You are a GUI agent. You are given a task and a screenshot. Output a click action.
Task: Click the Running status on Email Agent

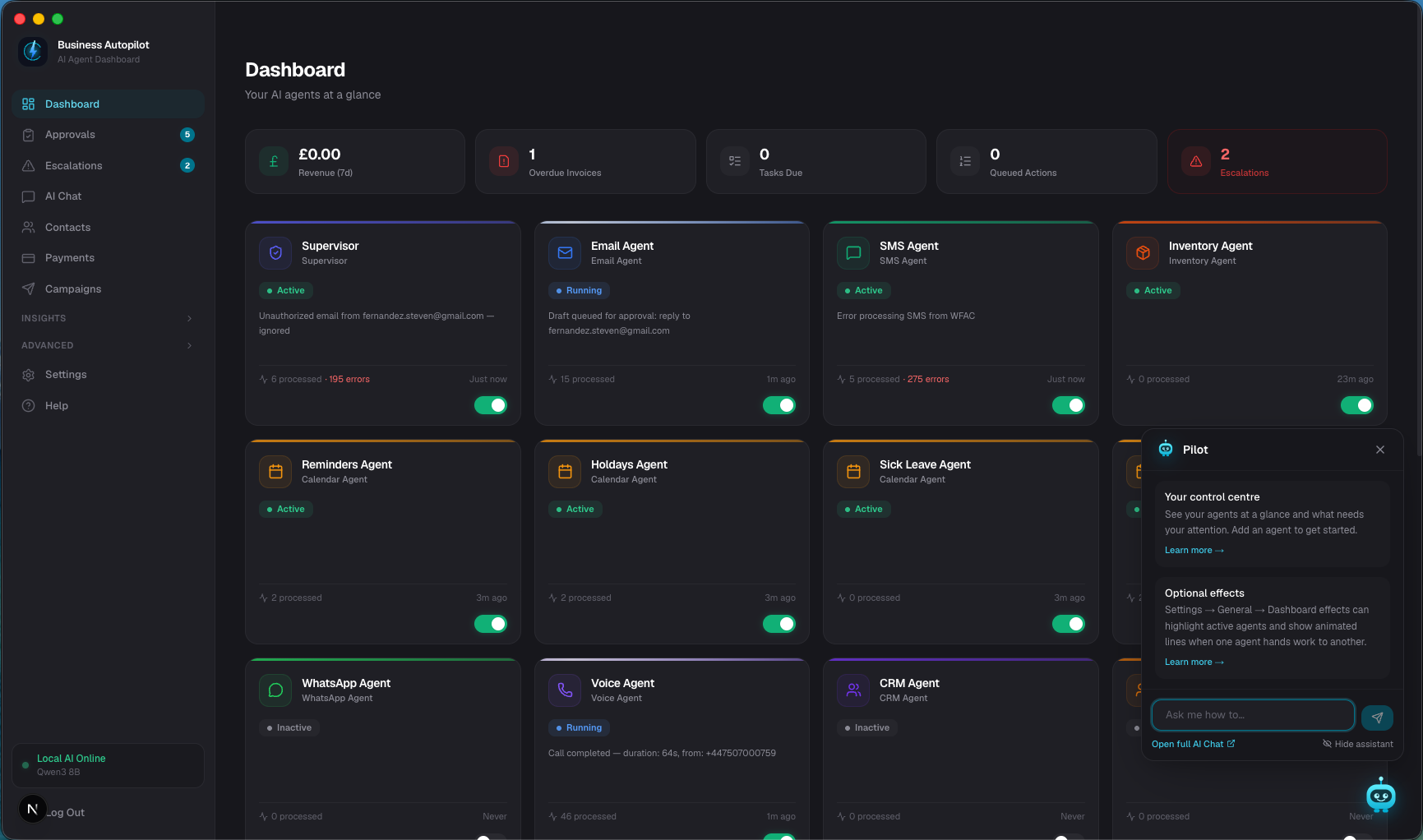[579, 291]
